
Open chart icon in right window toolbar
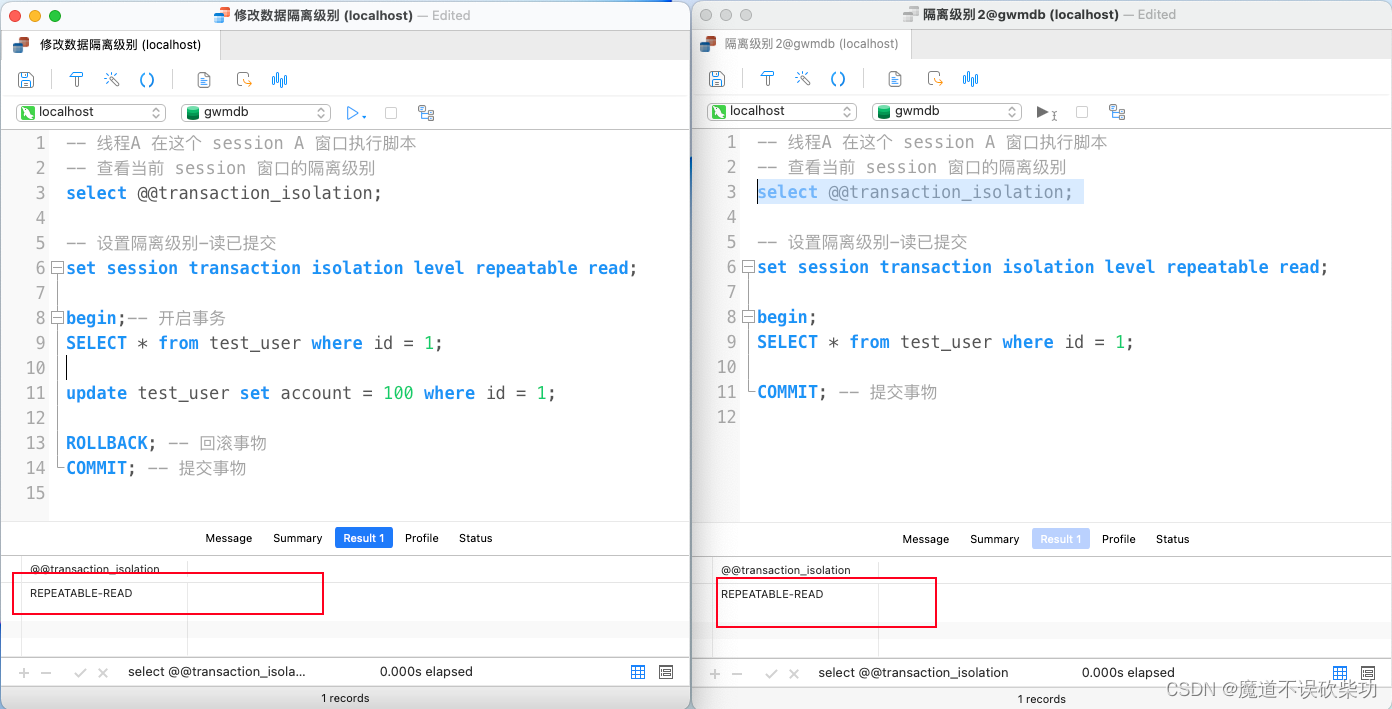click(x=971, y=79)
